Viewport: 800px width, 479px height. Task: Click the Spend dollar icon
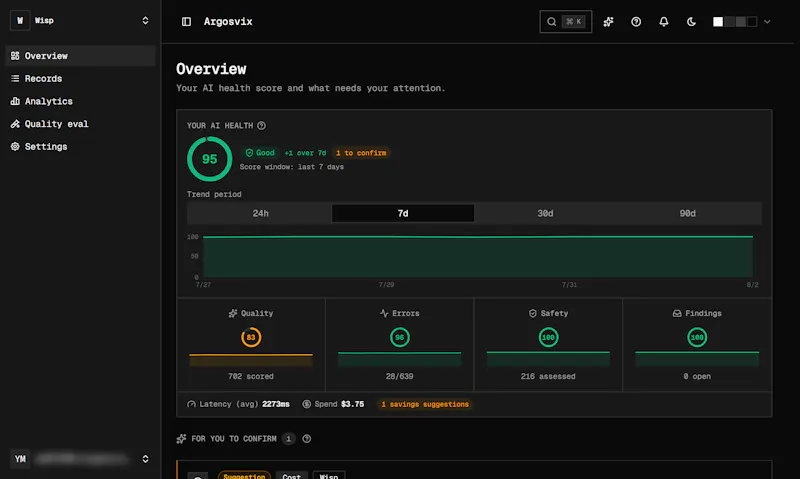[306, 404]
